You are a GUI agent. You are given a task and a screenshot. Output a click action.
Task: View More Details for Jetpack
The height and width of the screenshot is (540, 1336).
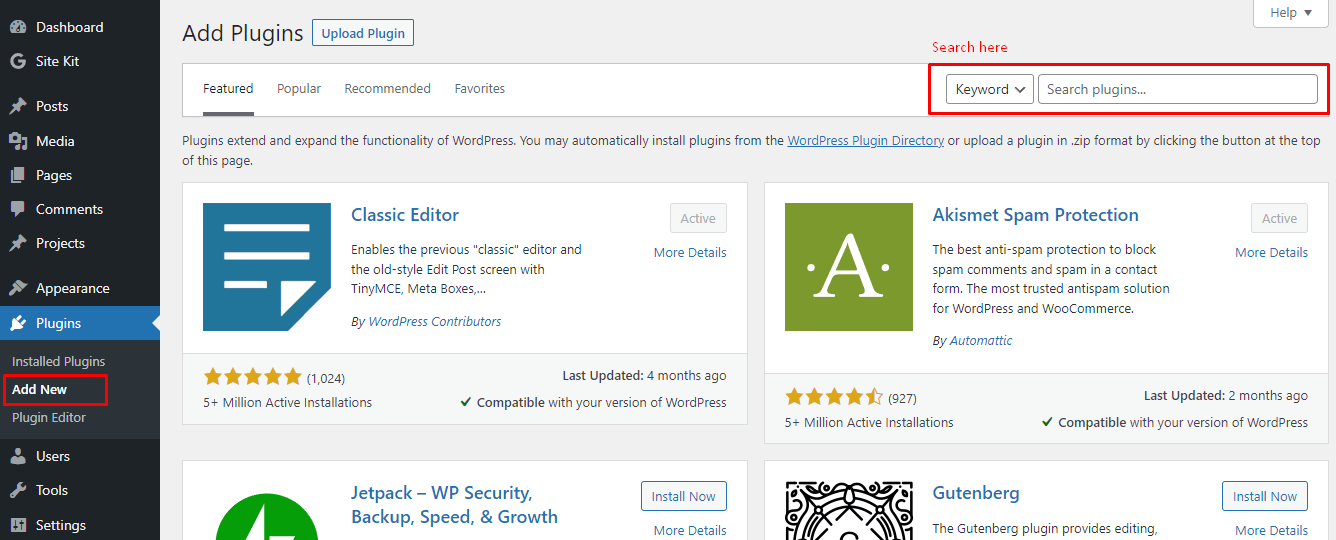point(690,530)
